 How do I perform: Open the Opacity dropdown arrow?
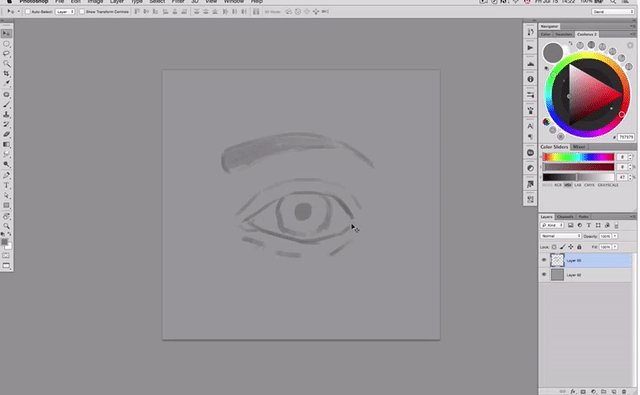click(615, 236)
